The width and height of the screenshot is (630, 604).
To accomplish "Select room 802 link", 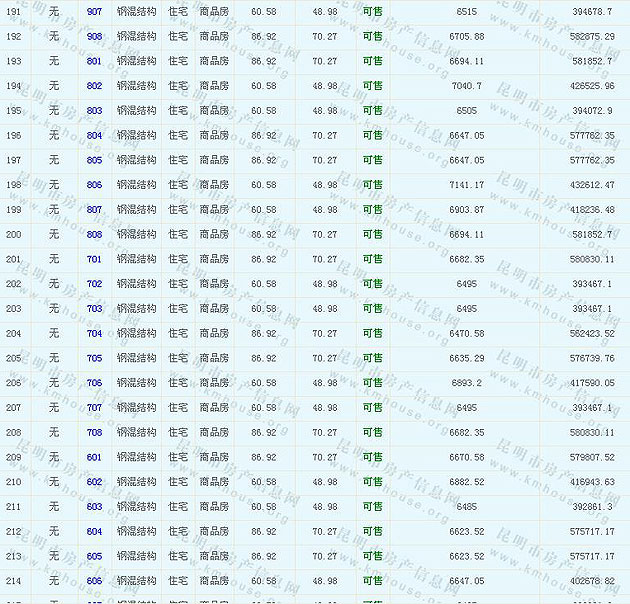I will click(x=94, y=86).
